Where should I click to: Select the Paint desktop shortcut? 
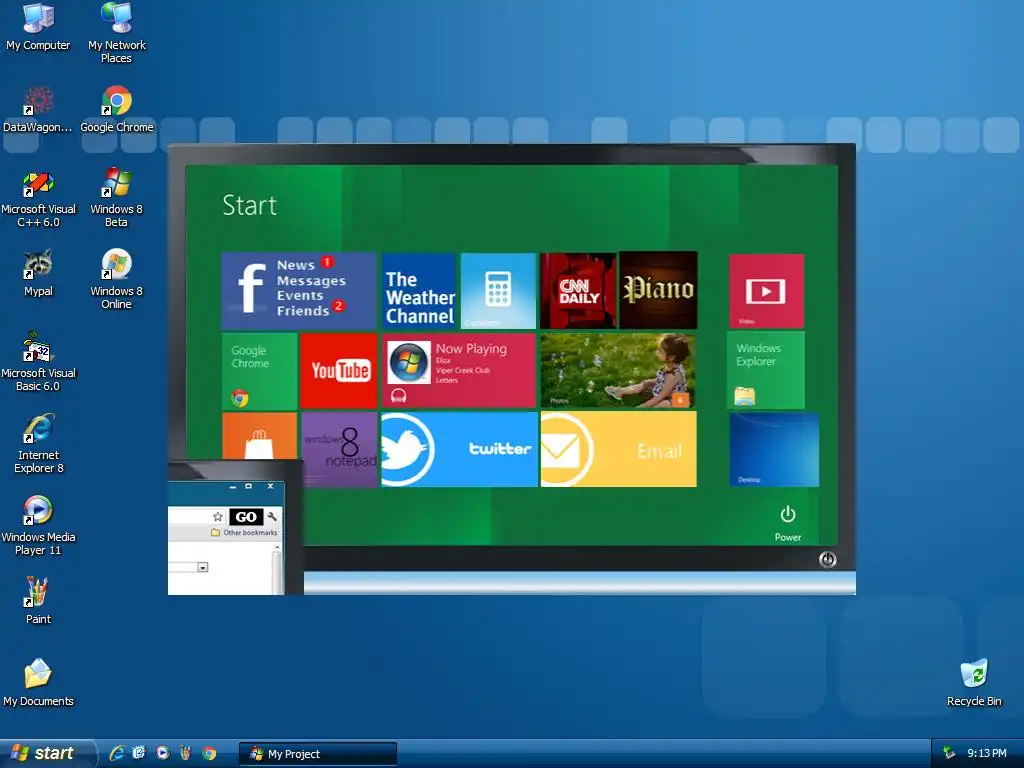coord(38,601)
